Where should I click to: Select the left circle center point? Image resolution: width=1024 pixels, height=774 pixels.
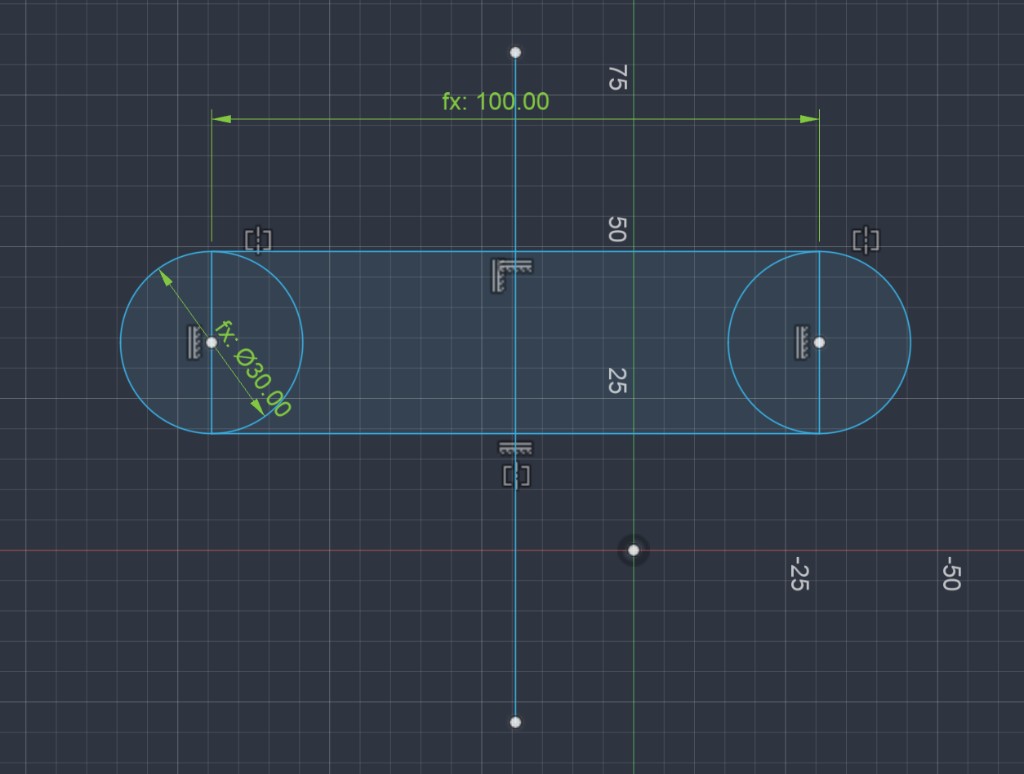(212, 342)
